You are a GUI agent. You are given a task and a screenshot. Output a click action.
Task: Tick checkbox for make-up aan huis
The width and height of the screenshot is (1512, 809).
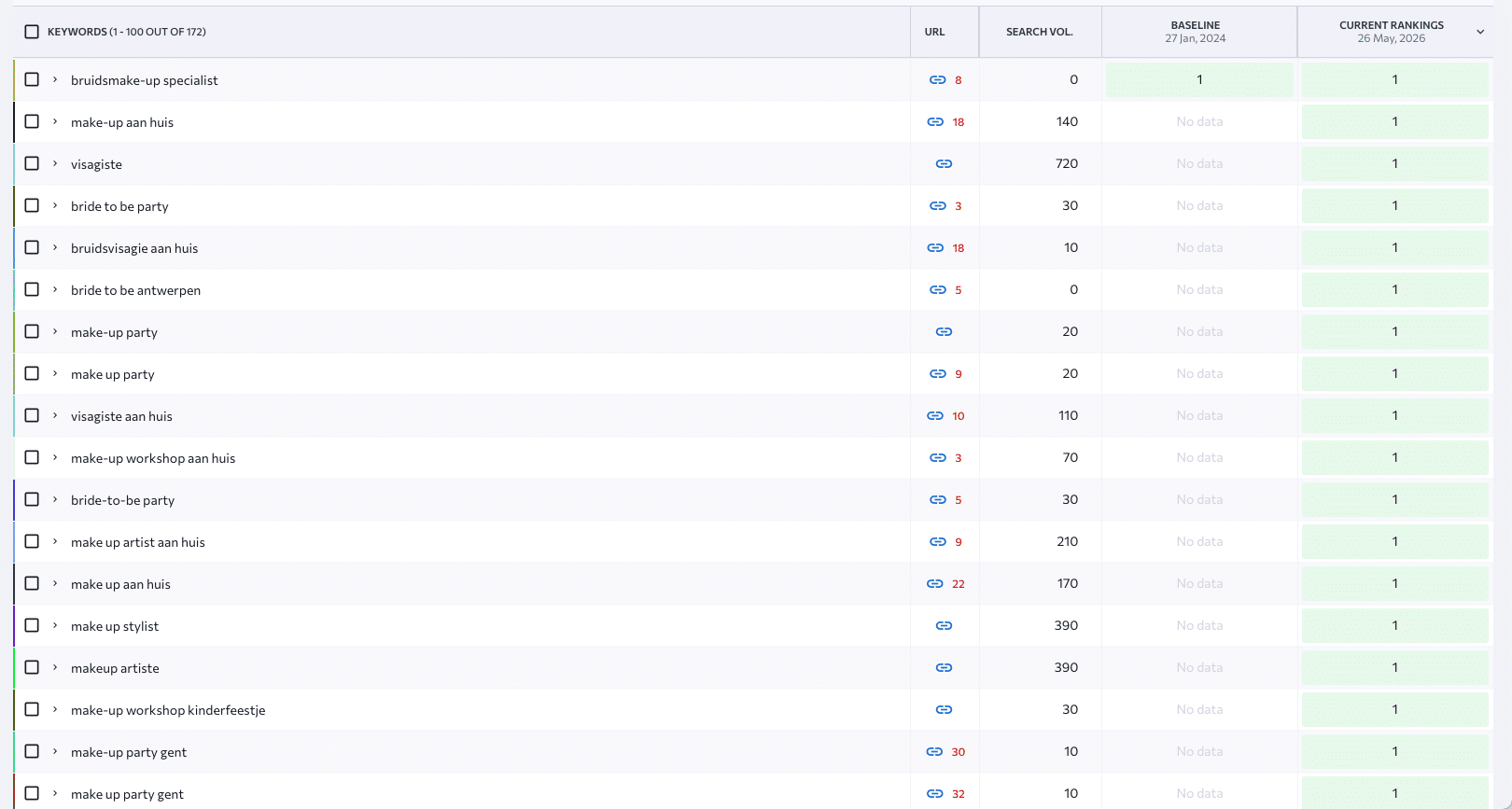point(32,121)
